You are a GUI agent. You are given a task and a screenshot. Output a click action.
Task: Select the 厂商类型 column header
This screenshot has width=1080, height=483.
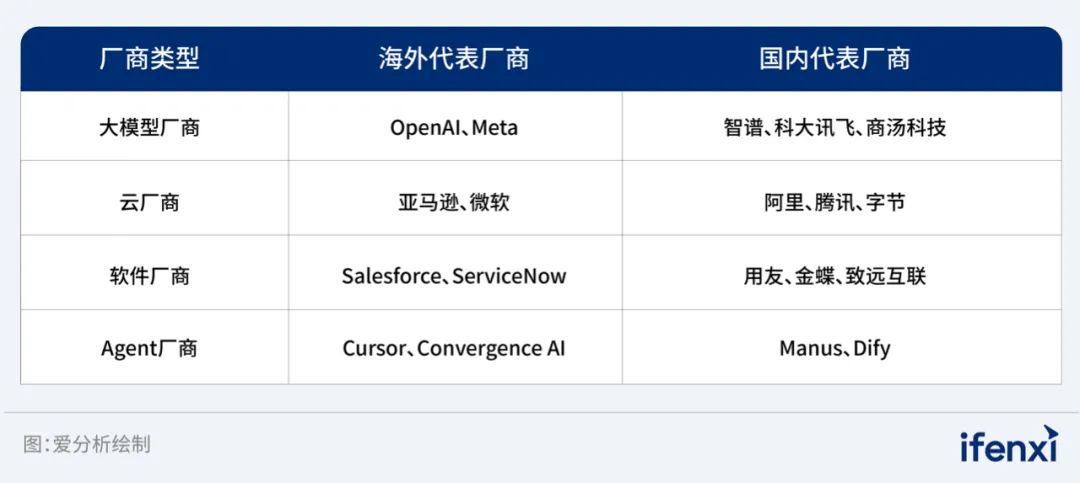point(149,59)
